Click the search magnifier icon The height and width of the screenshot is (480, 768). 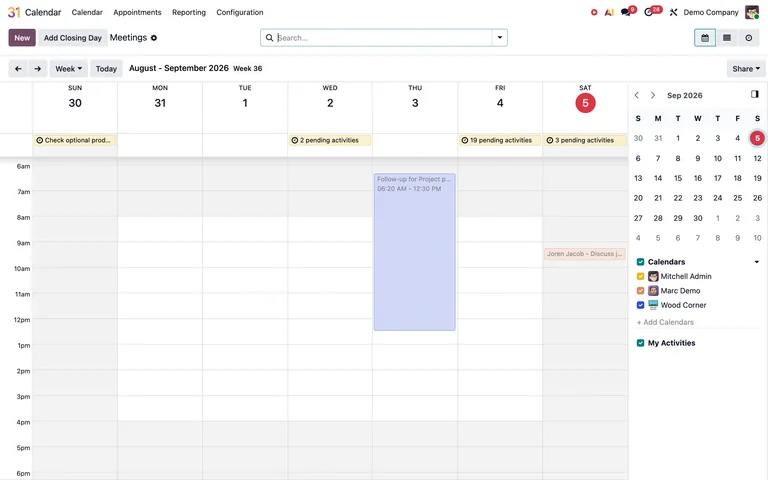tap(269, 38)
